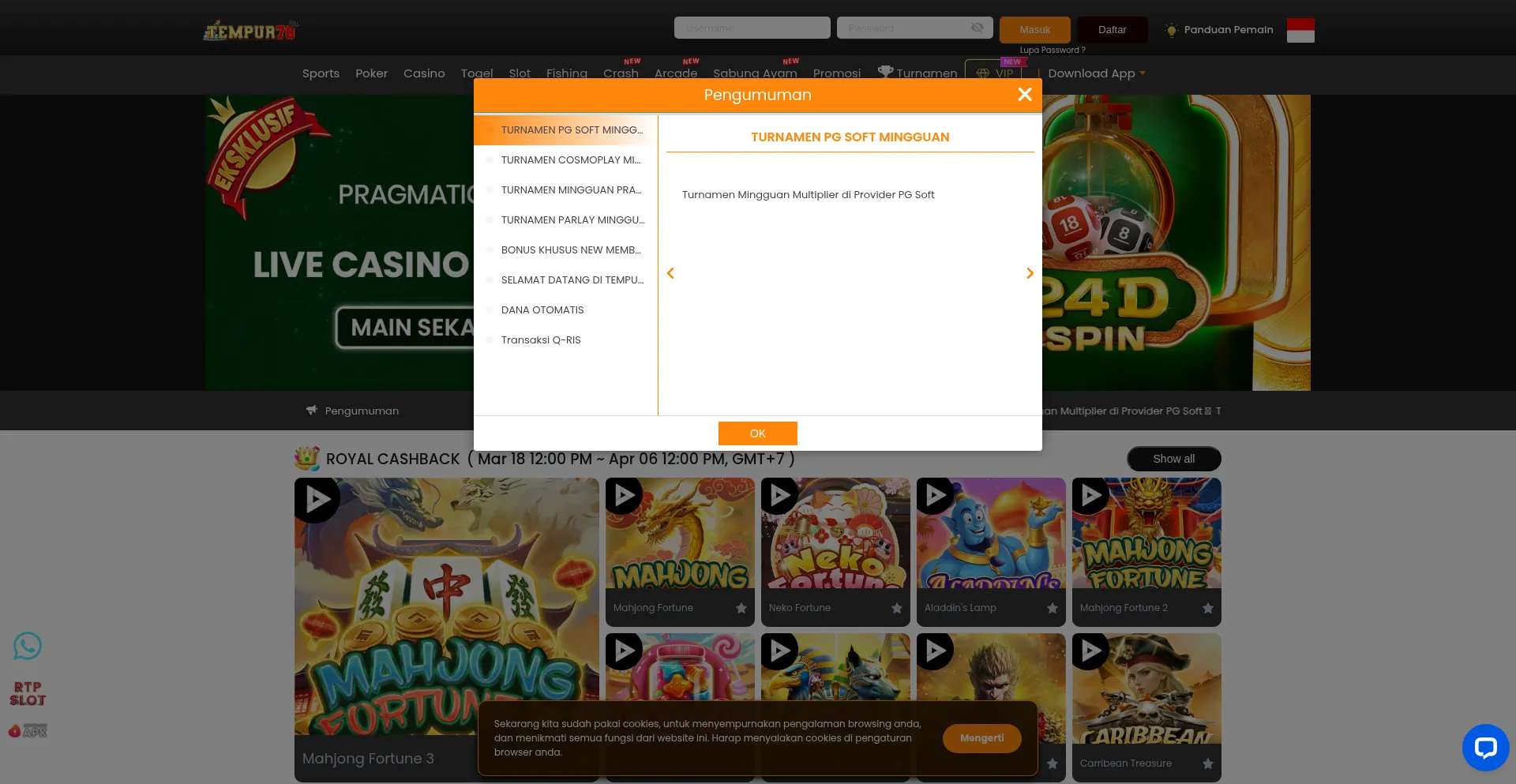Open the live chat bubble
The height and width of the screenshot is (784, 1516).
pyautogui.click(x=1485, y=747)
